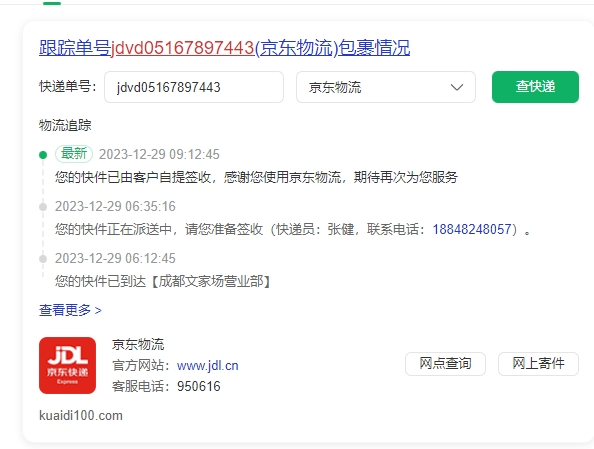Click the red JDL Express logo
This screenshot has height=449, width=594.
pyautogui.click(x=67, y=365)
